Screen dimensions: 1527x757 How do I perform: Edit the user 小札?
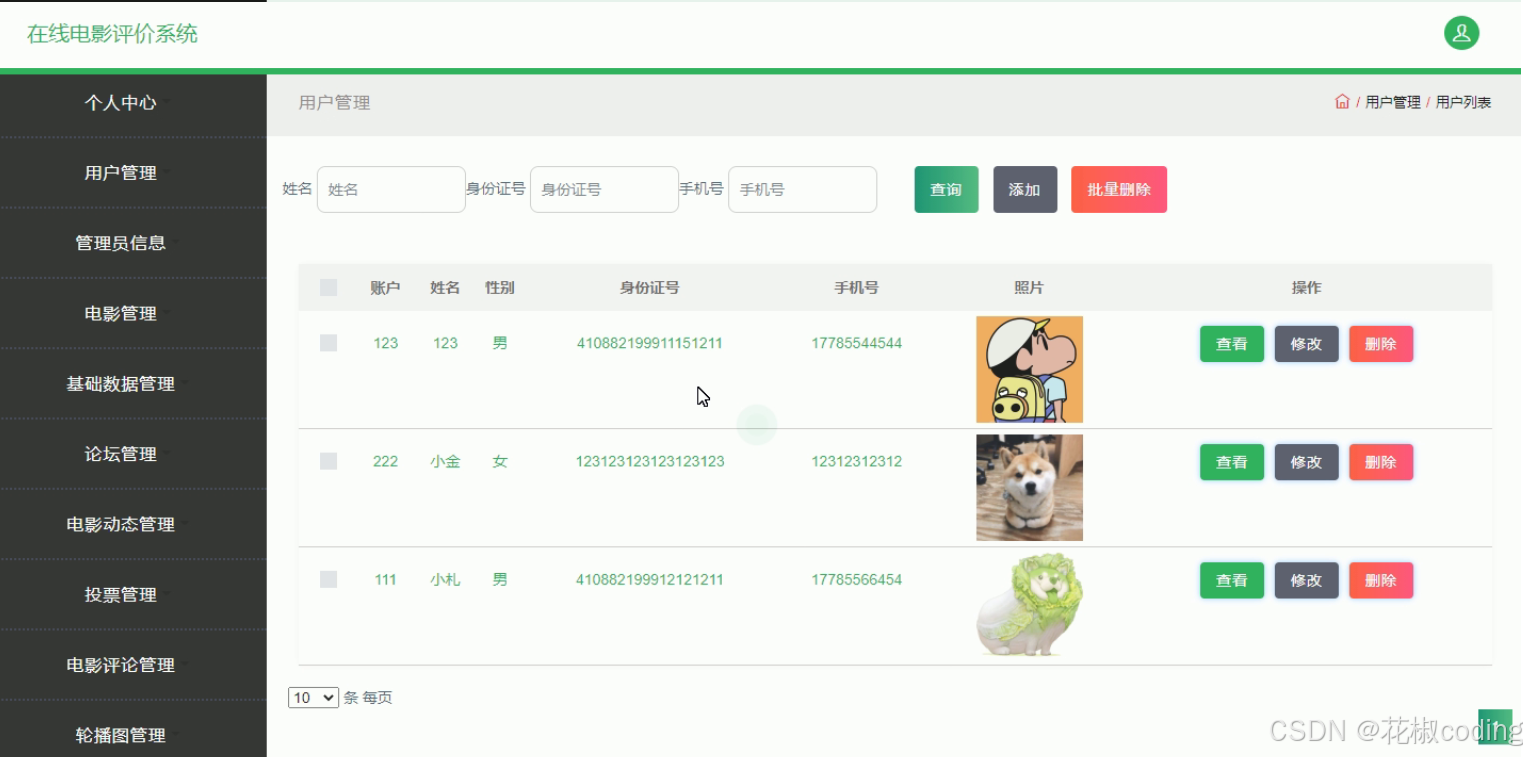click(x=1306, y=580)
